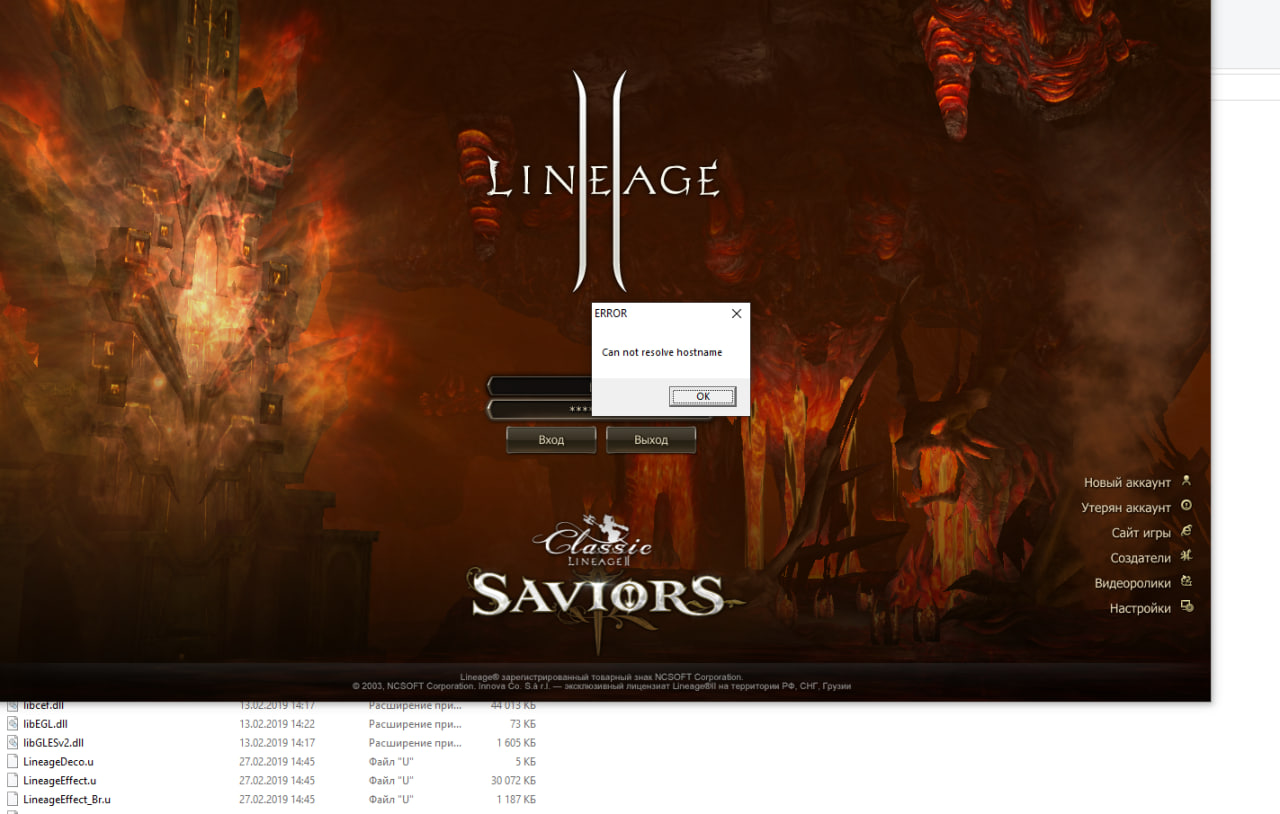Click the 1 605 КБ size cell
The height and width of the screenshot is (814, 1280).
(x=515, y=743)
